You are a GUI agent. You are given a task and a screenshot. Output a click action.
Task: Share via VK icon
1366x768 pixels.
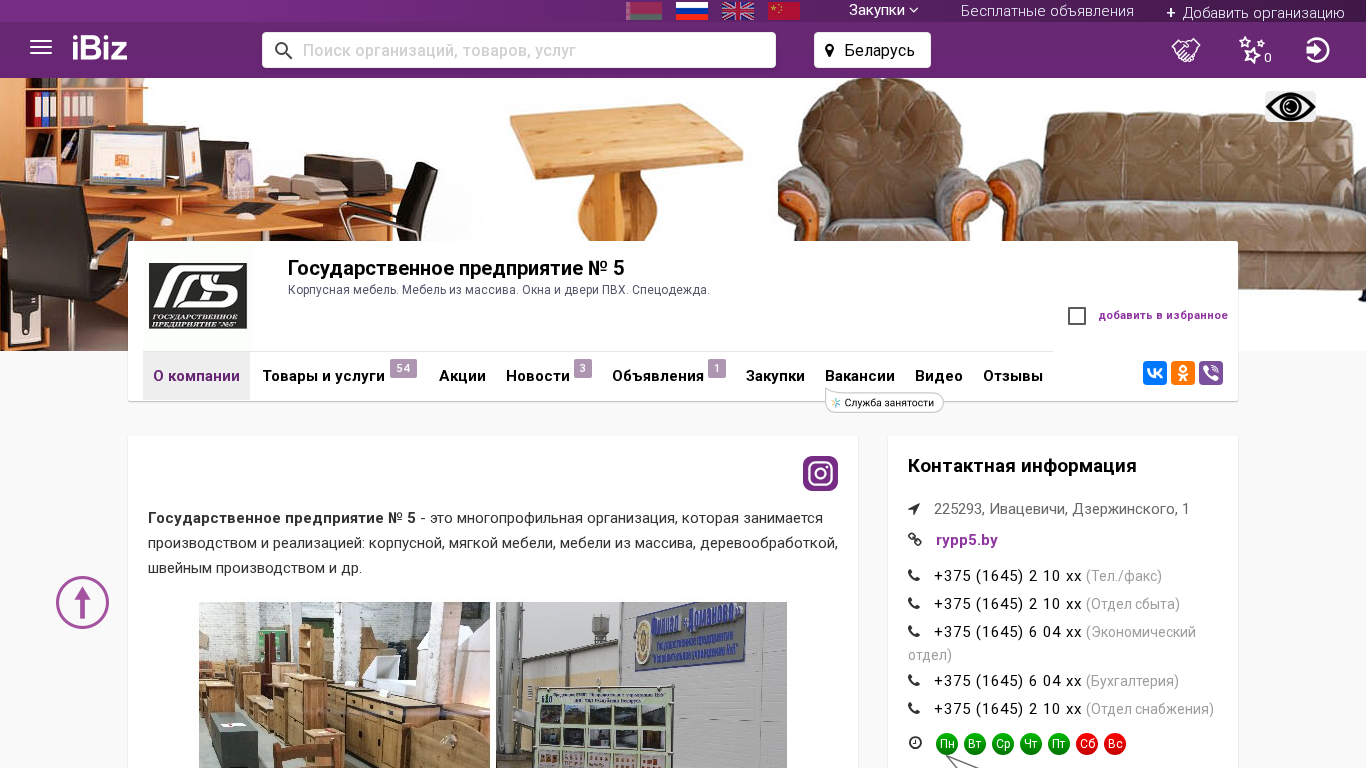point(1155,373)
